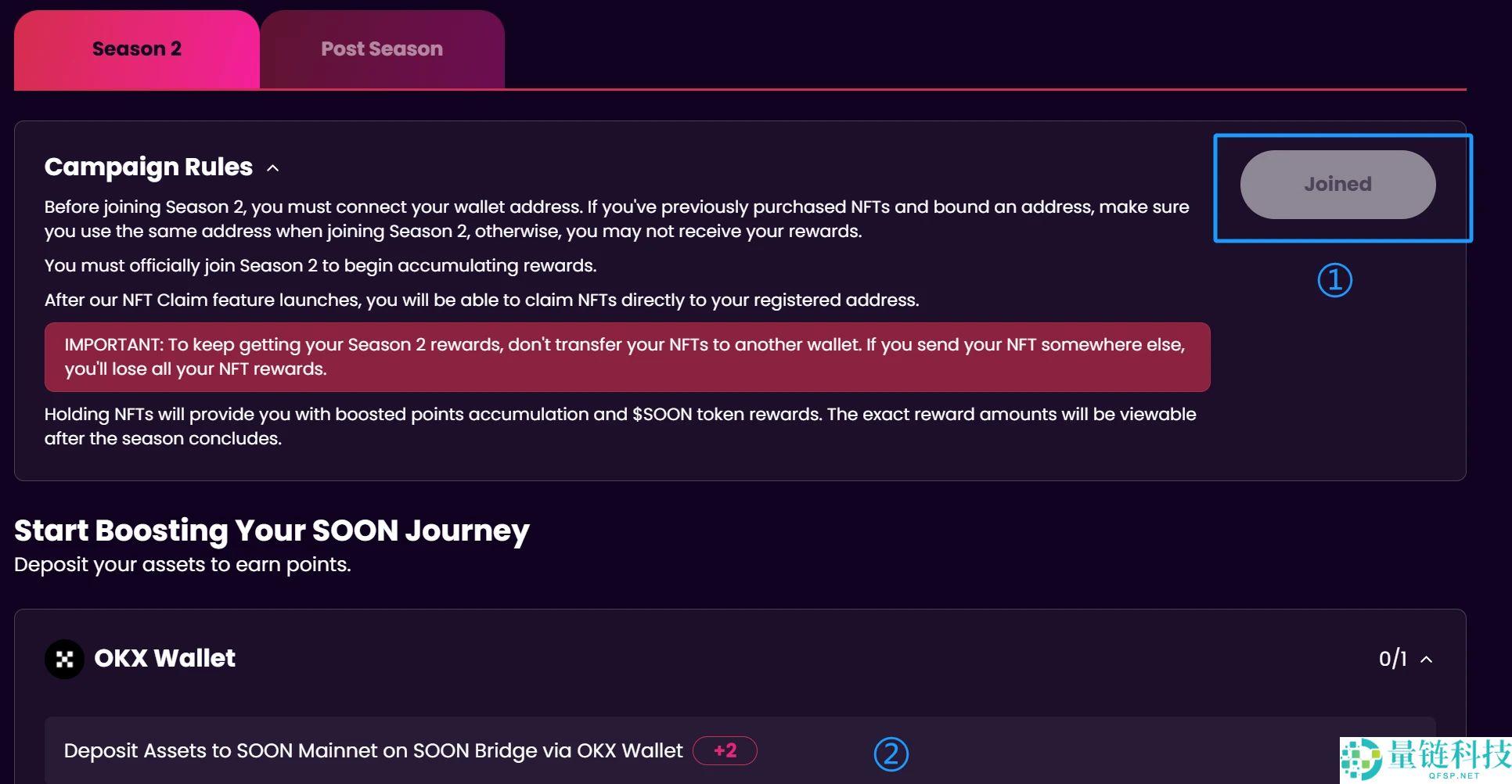1512x784 pixels.
Task: Switch to the Season 2 tab
Action: [137, 49]
